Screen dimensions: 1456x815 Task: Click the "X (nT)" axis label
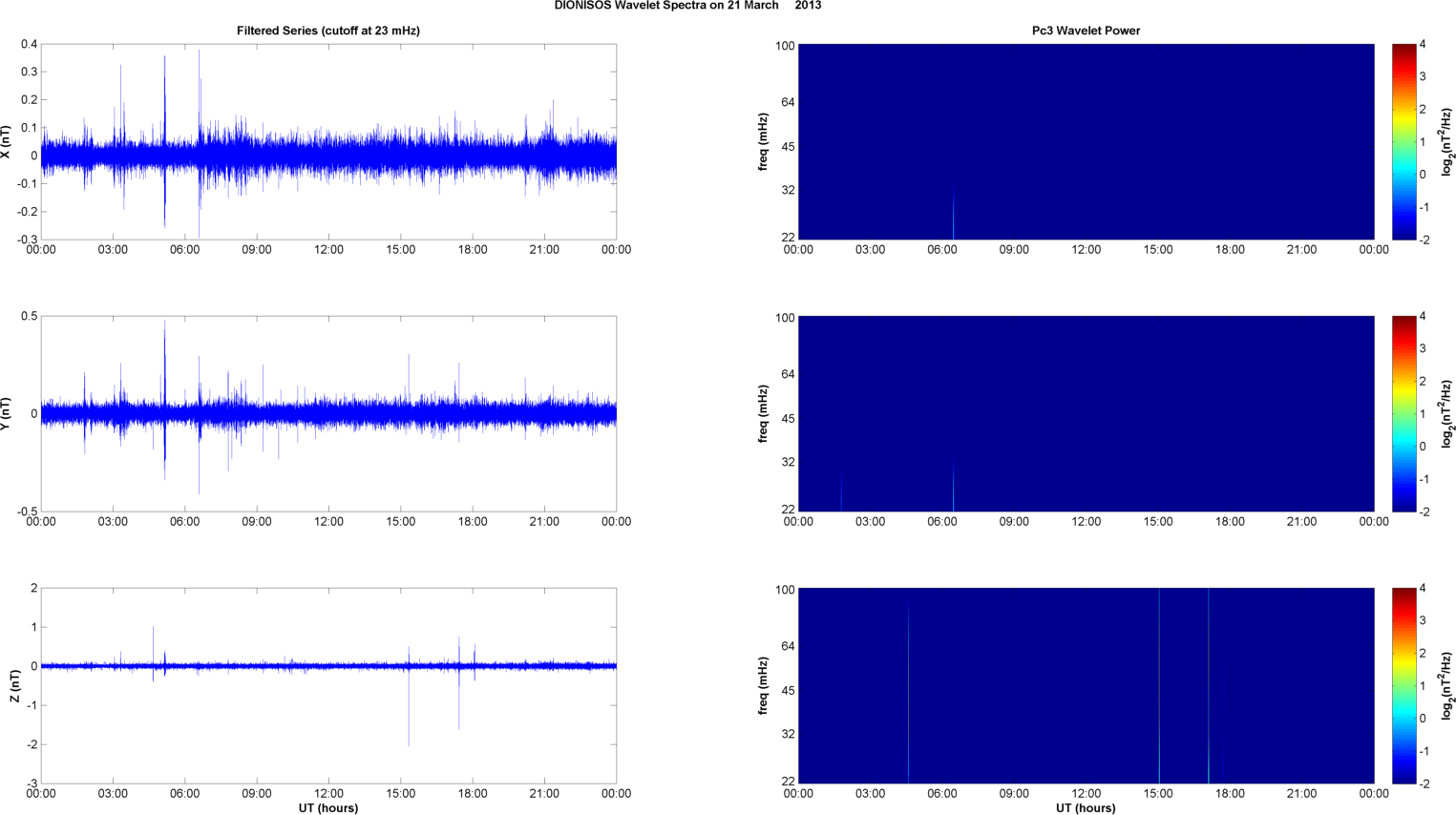6,142
